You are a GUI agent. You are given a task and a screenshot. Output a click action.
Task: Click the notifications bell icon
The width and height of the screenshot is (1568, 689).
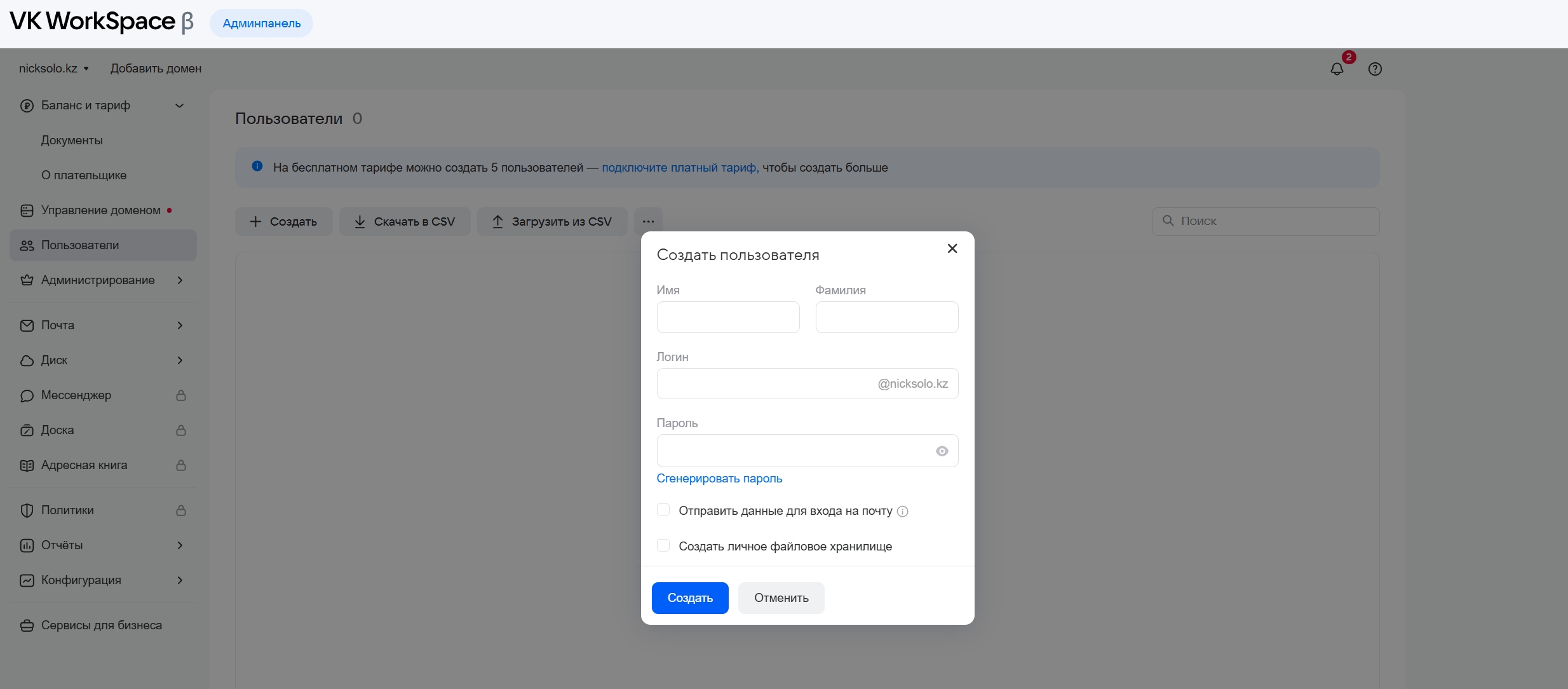(x=1337, y=69)
